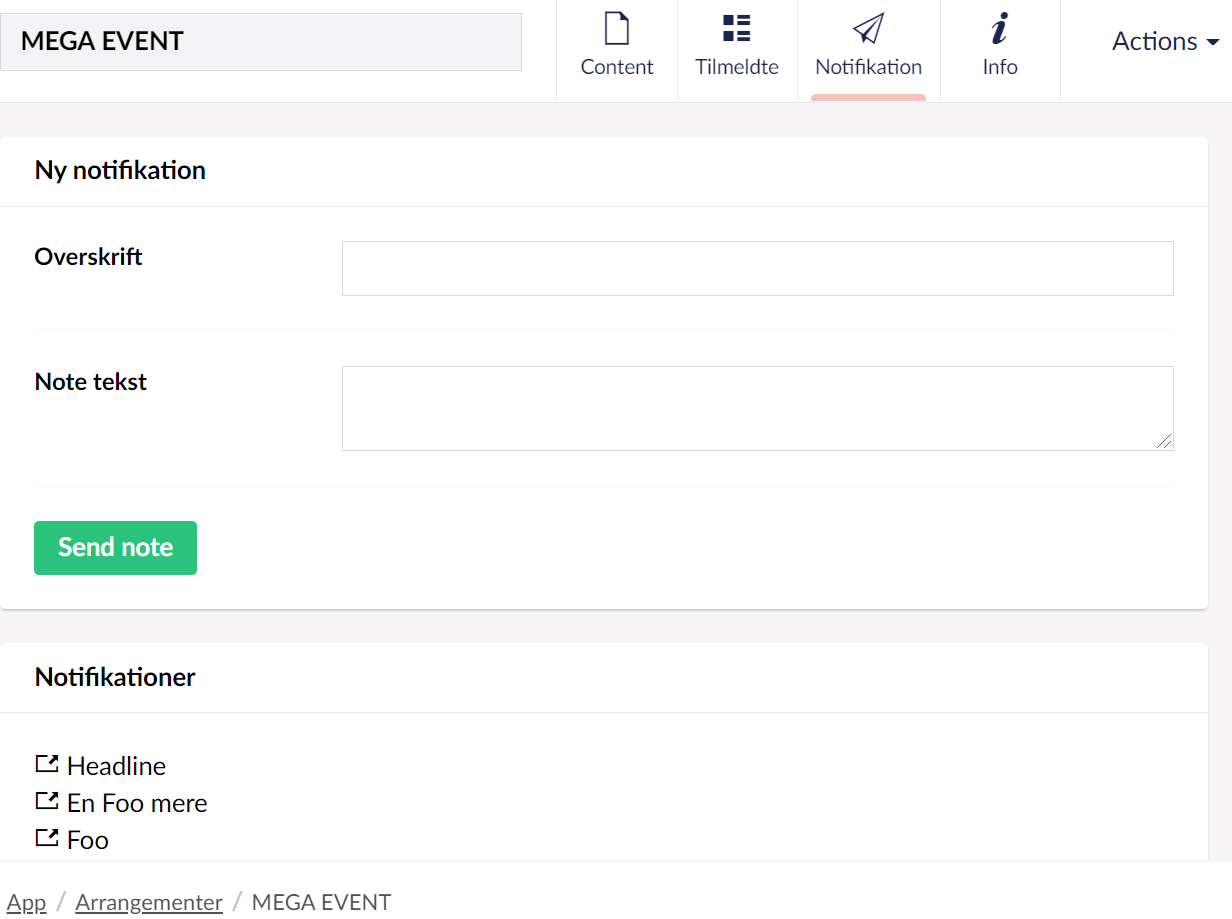Go to App in the breadcrumb

click(x=27, y=902)
